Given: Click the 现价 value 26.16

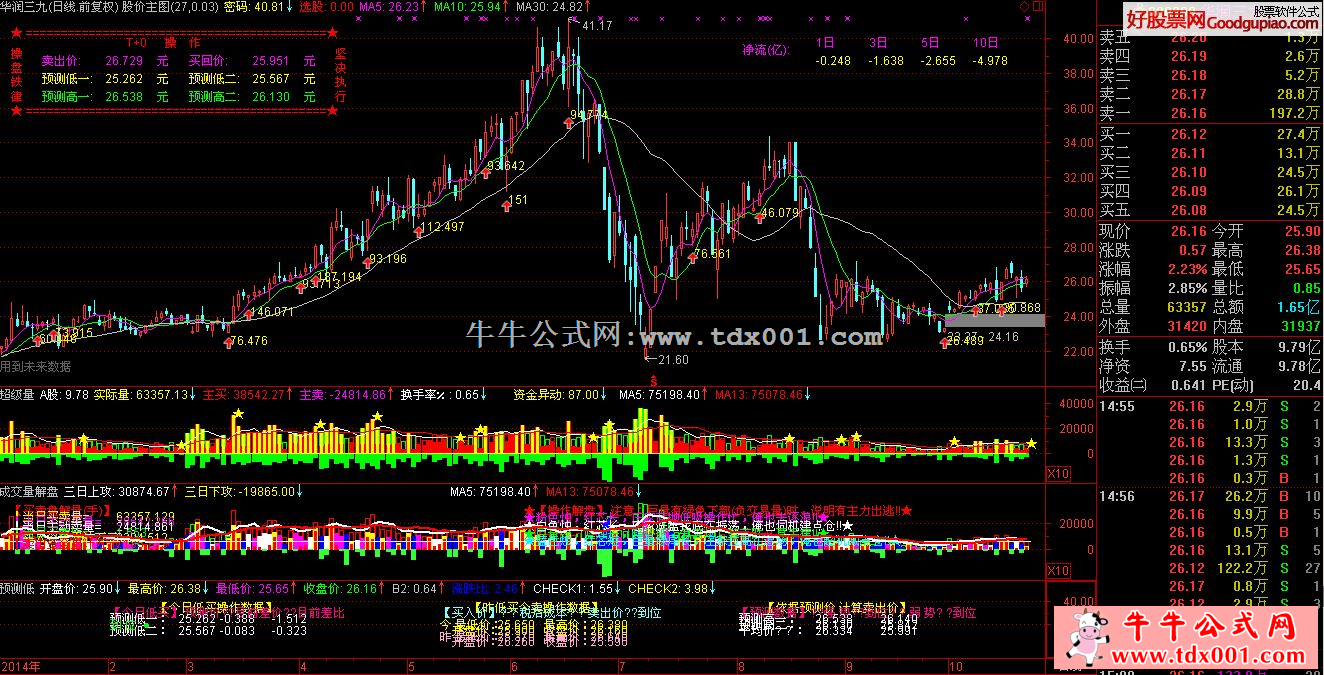Looking at the screenshot, I should pos(1188,231).
